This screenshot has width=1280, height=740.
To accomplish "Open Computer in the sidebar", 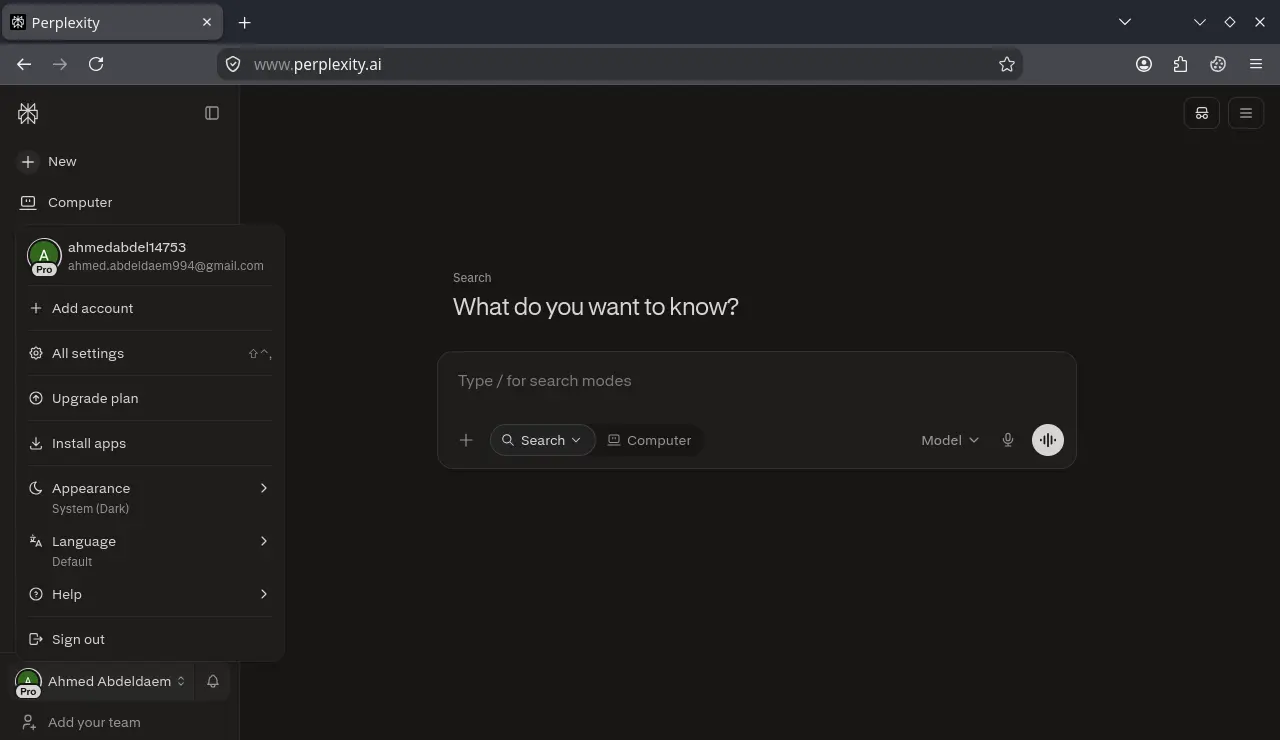I will click(66, 202).
